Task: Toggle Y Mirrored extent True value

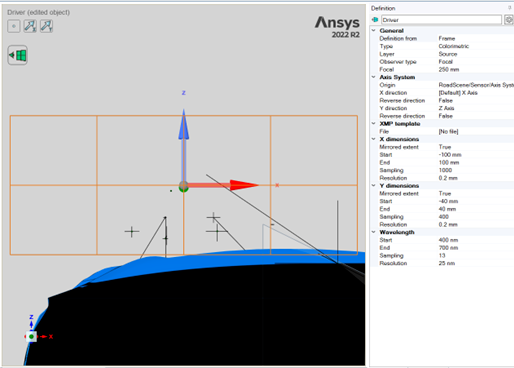Action: coord(445,193)
